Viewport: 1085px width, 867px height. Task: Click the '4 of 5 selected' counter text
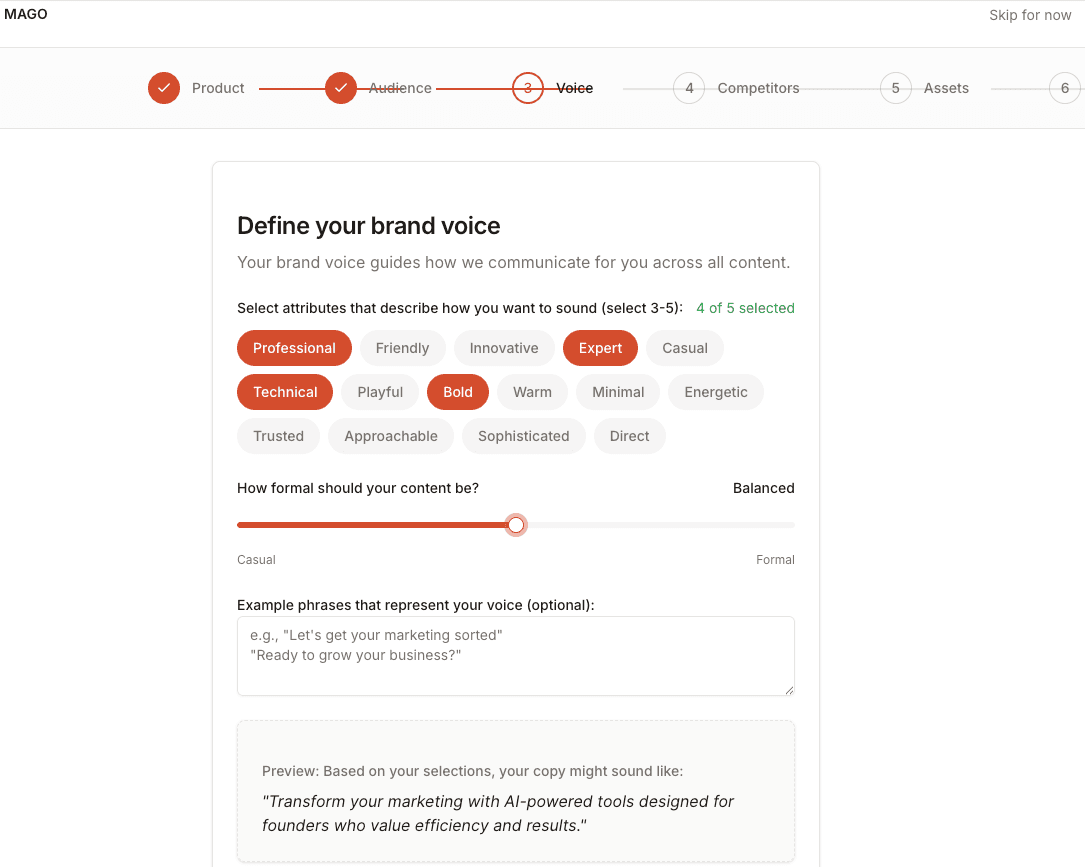[745, 309]
